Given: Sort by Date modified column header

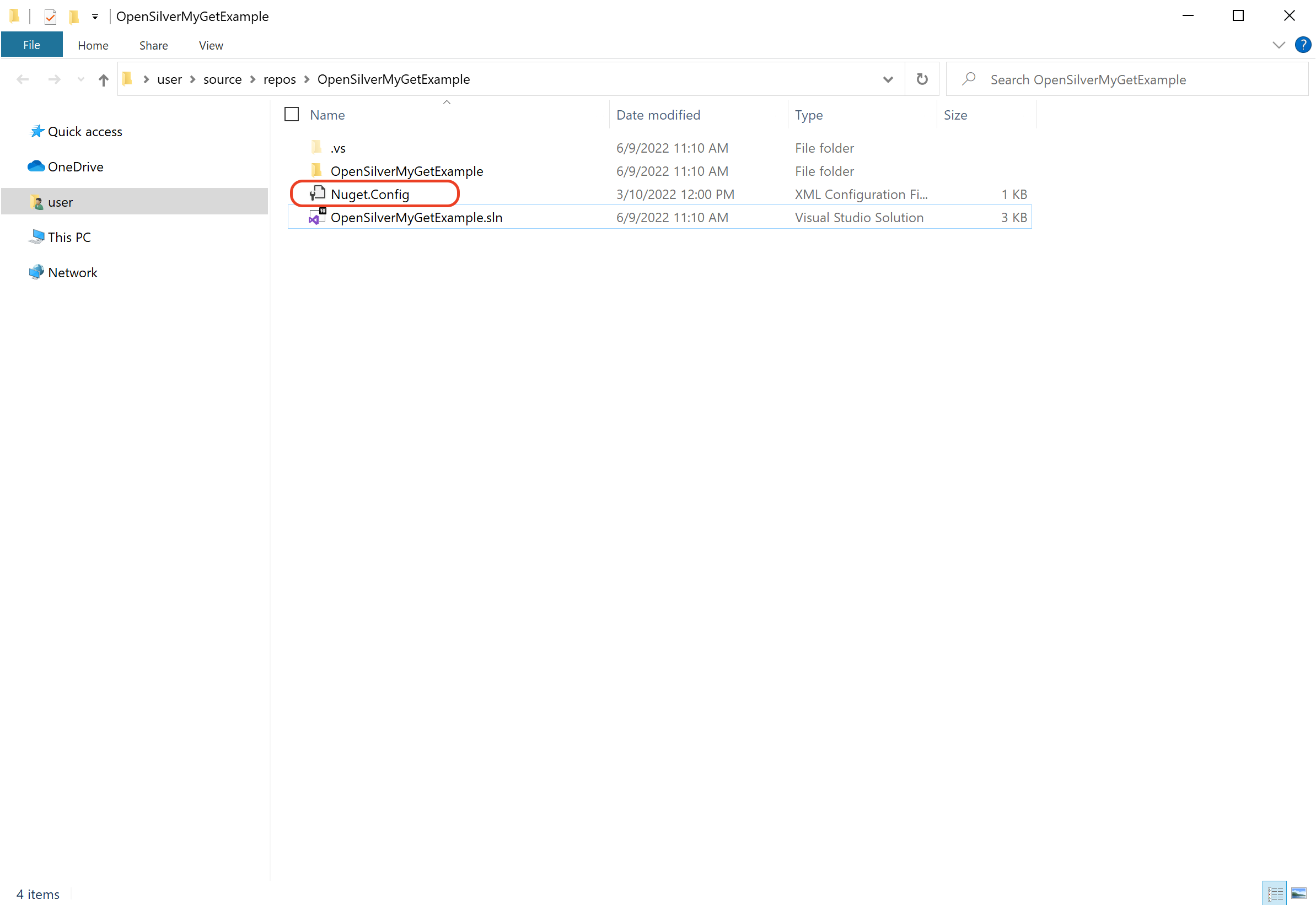Looking at the screenshot, I should click(659, 115).
